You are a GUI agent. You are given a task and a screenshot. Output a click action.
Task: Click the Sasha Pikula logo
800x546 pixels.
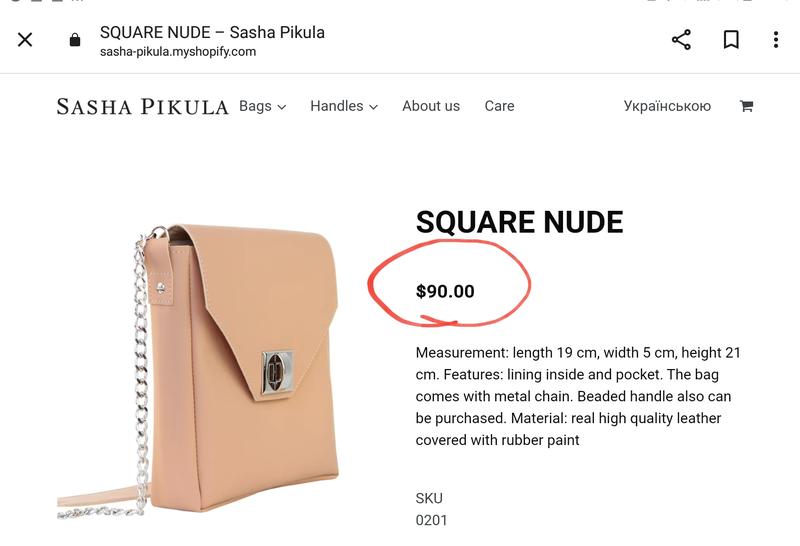[x=142, y=107]
